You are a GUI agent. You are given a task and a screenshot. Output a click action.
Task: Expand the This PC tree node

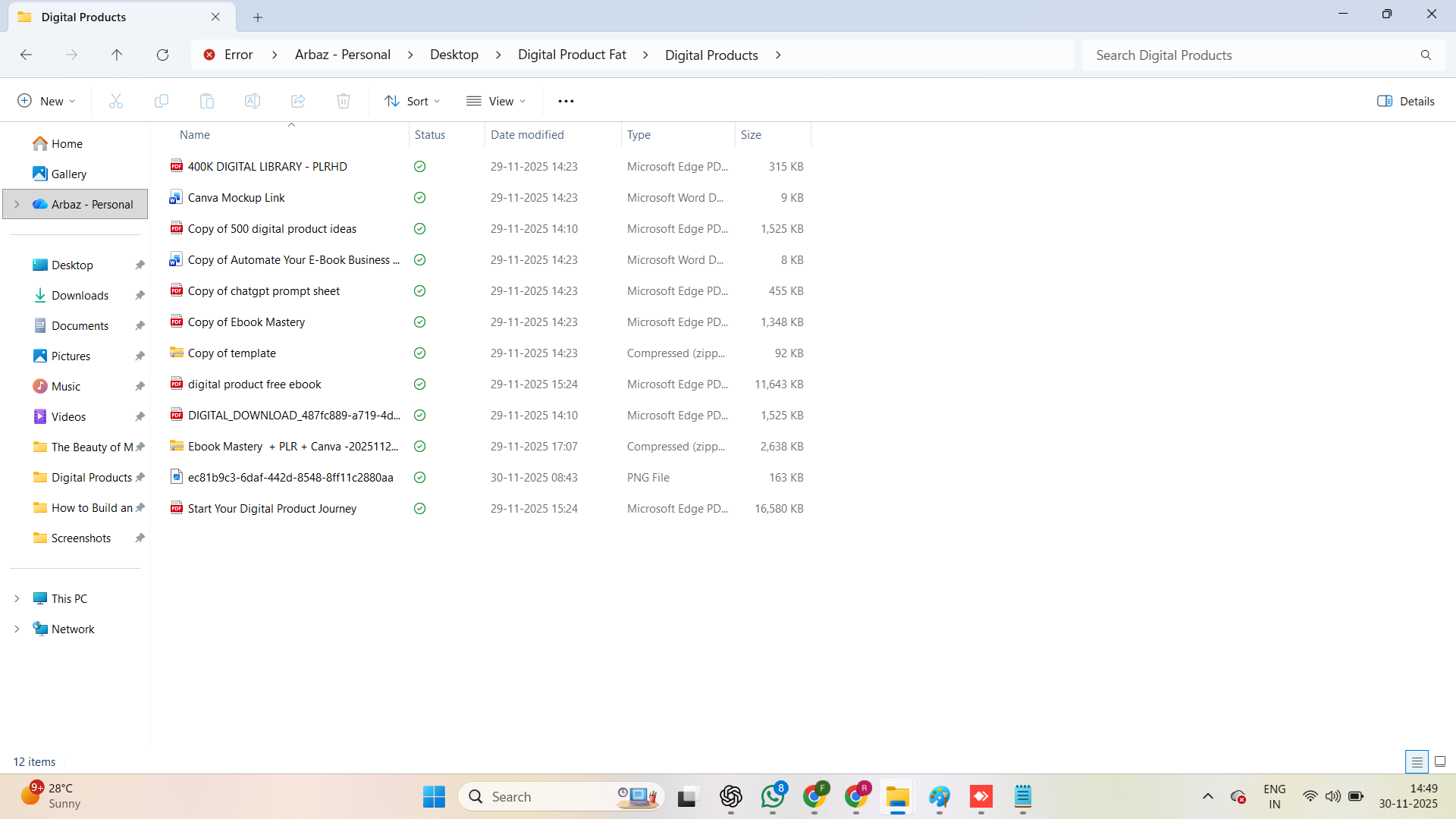[x=17, y=598]
